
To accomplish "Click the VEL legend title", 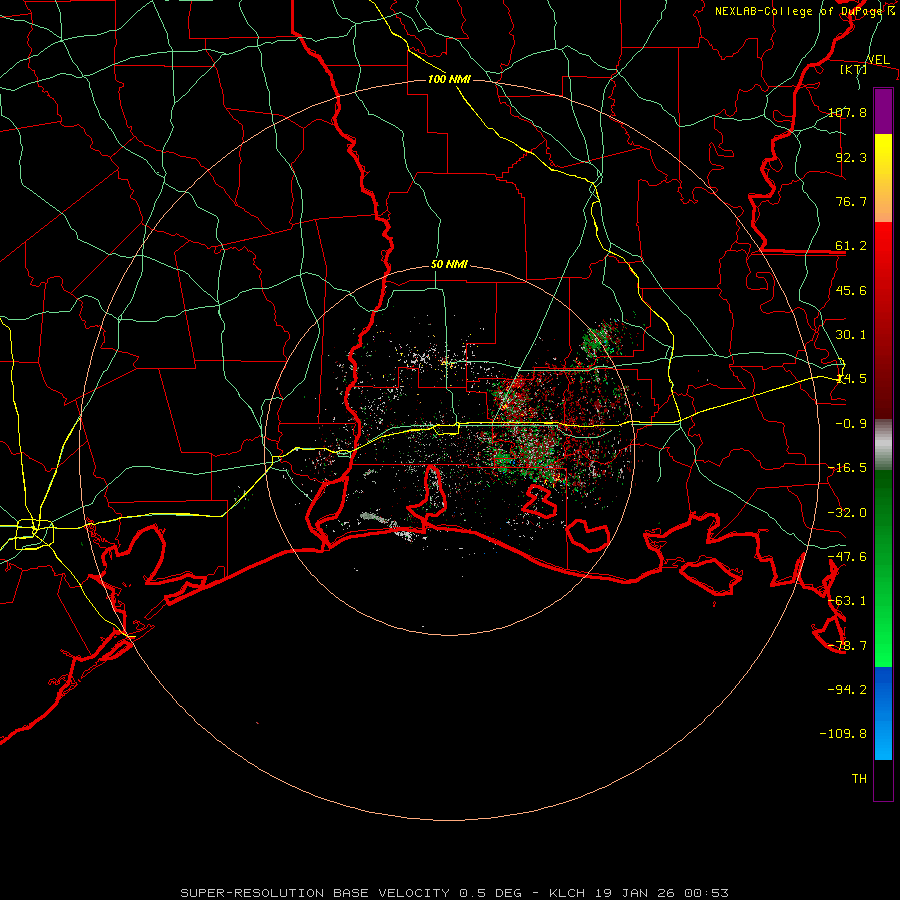I will click(878, 60).
